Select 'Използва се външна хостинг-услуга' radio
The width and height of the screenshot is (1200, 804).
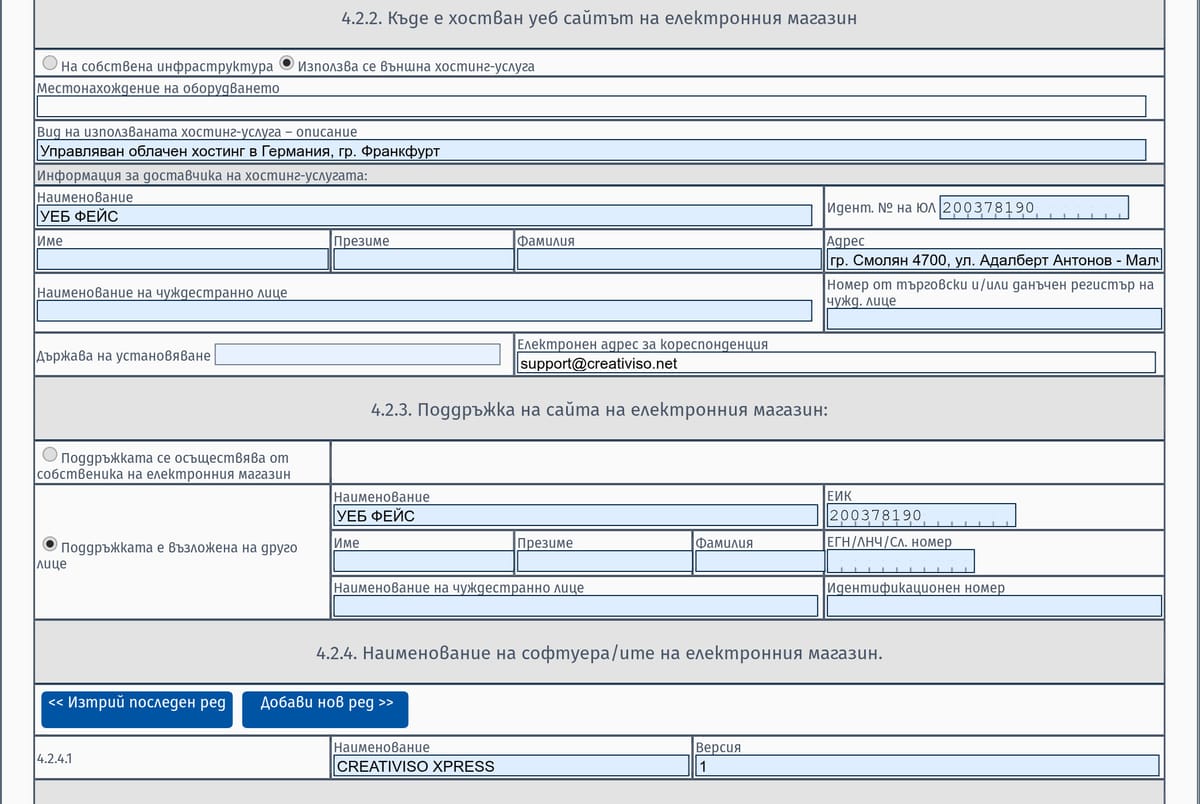tap(287, 64)
